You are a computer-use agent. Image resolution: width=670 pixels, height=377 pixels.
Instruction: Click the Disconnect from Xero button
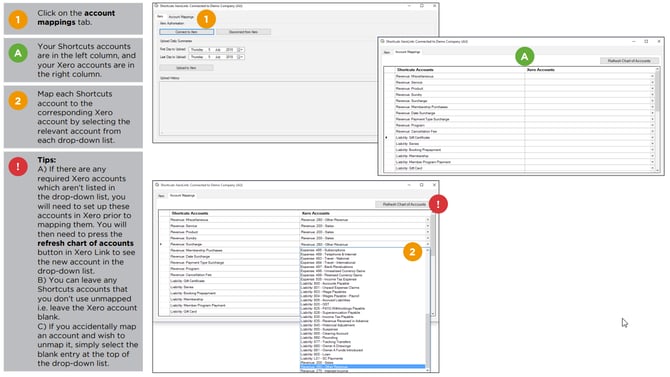pos(244,32)
